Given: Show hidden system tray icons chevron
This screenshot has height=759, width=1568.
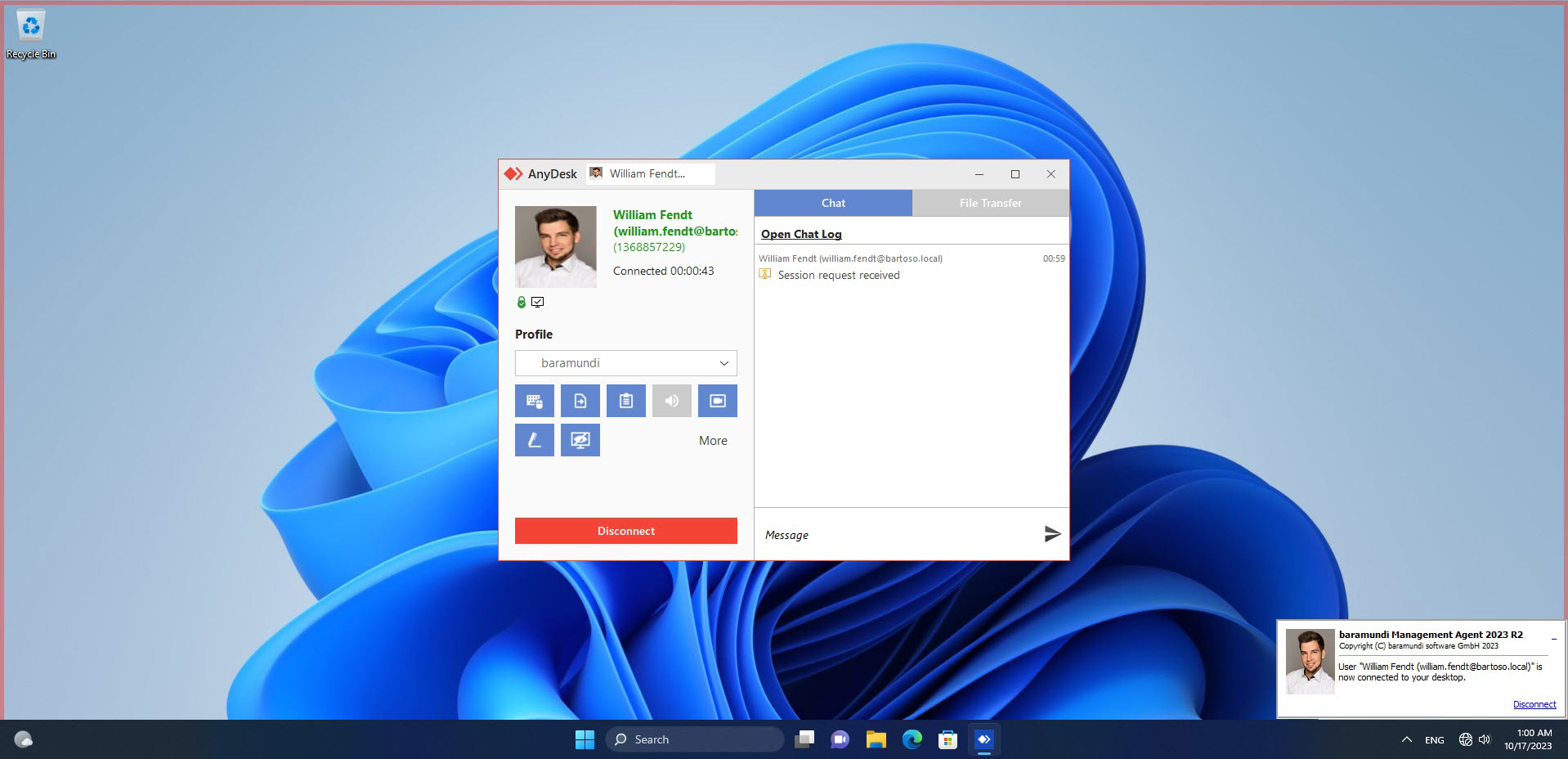Looking at the screenshot, I should [1406, 739].
